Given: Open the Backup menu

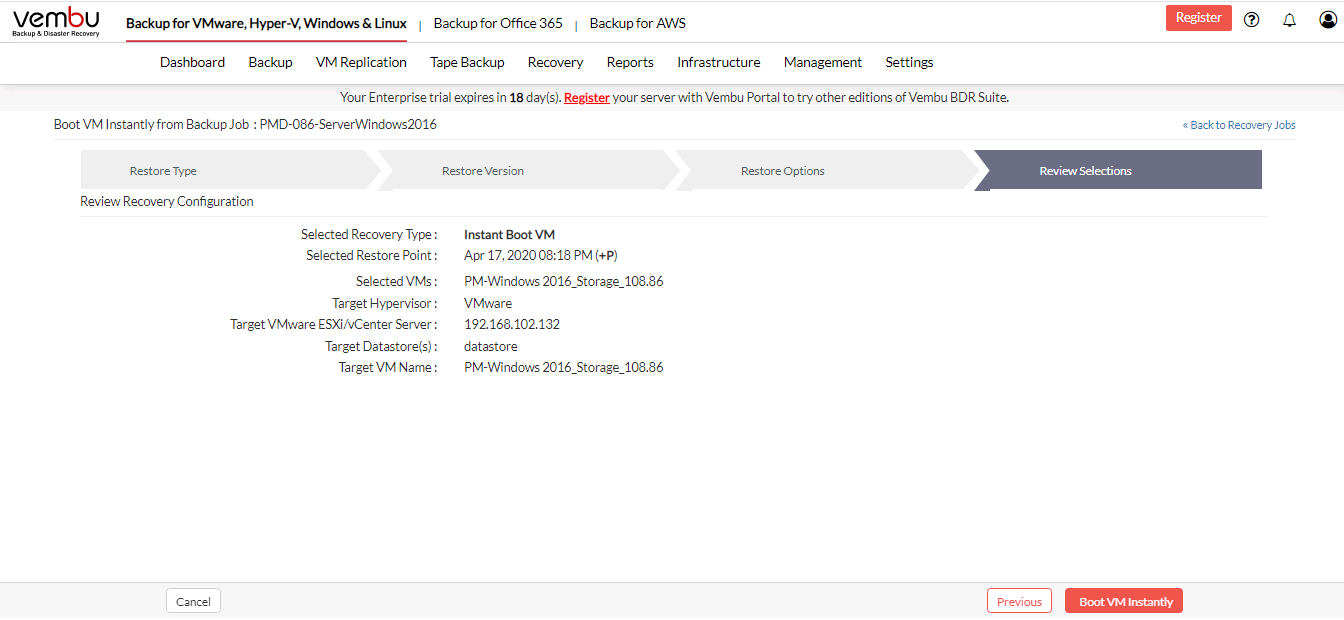Looking at the screenshot, I should pyautogui.click(x=270, y=62).
